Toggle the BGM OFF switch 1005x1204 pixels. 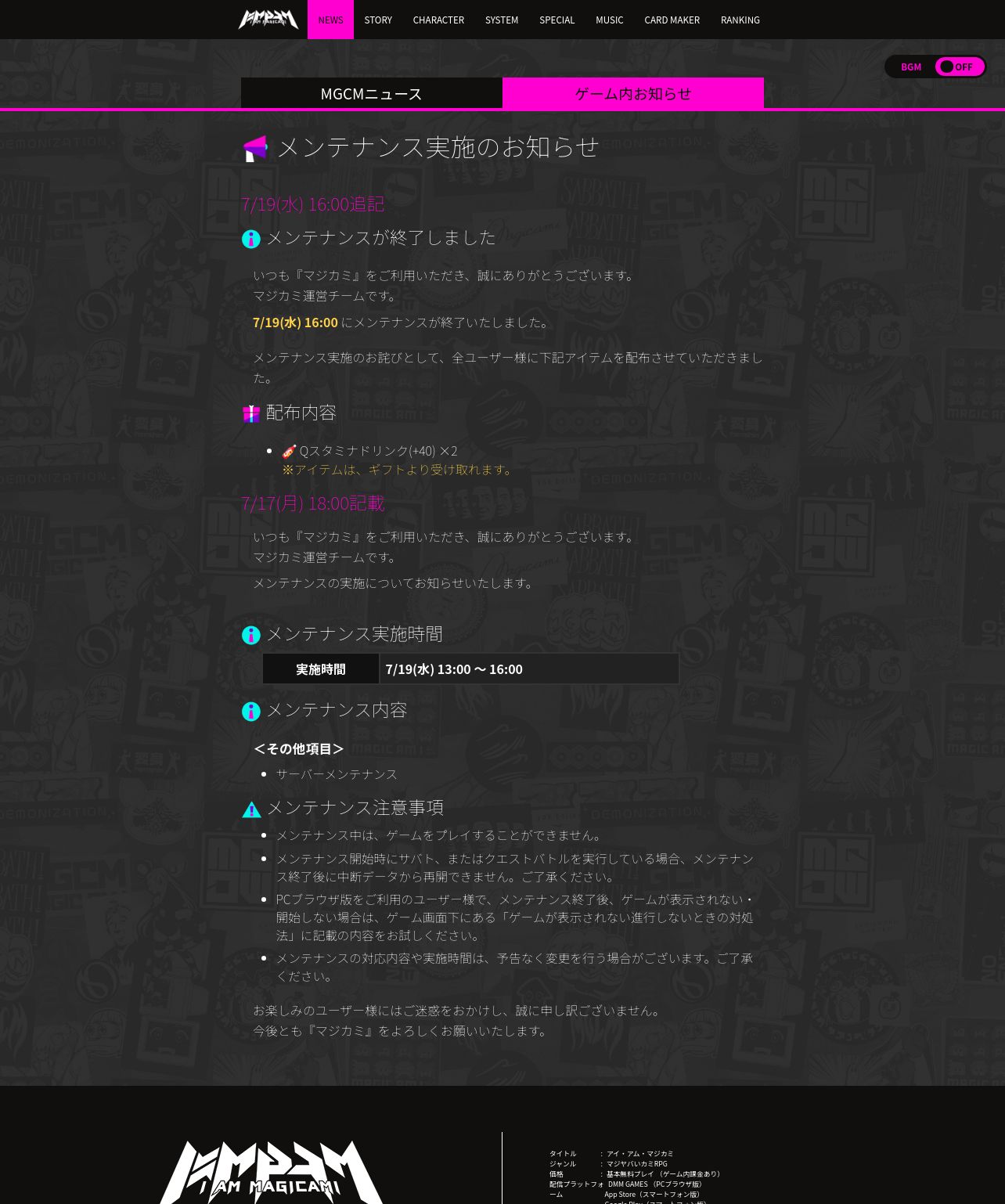(x=960, y=67)
